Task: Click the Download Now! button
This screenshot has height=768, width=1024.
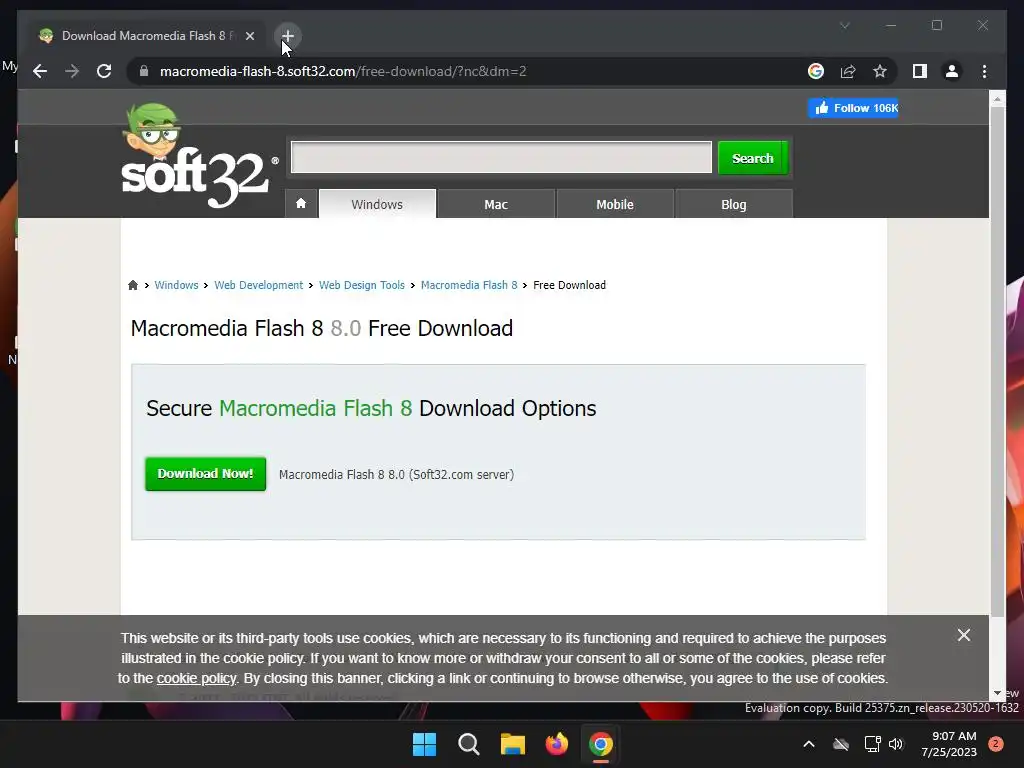Action: [x=205, y=473]
